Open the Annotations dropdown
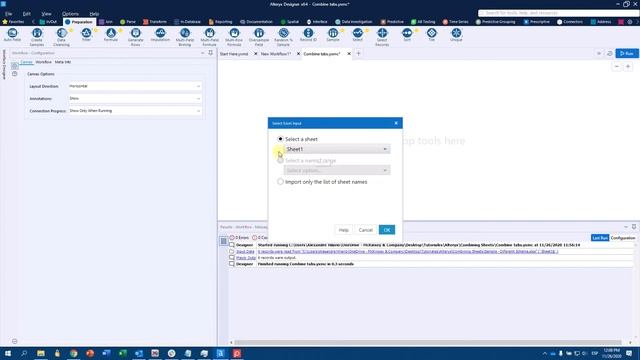The width and height of the screenshot is (640, 360). click(135, 98)
